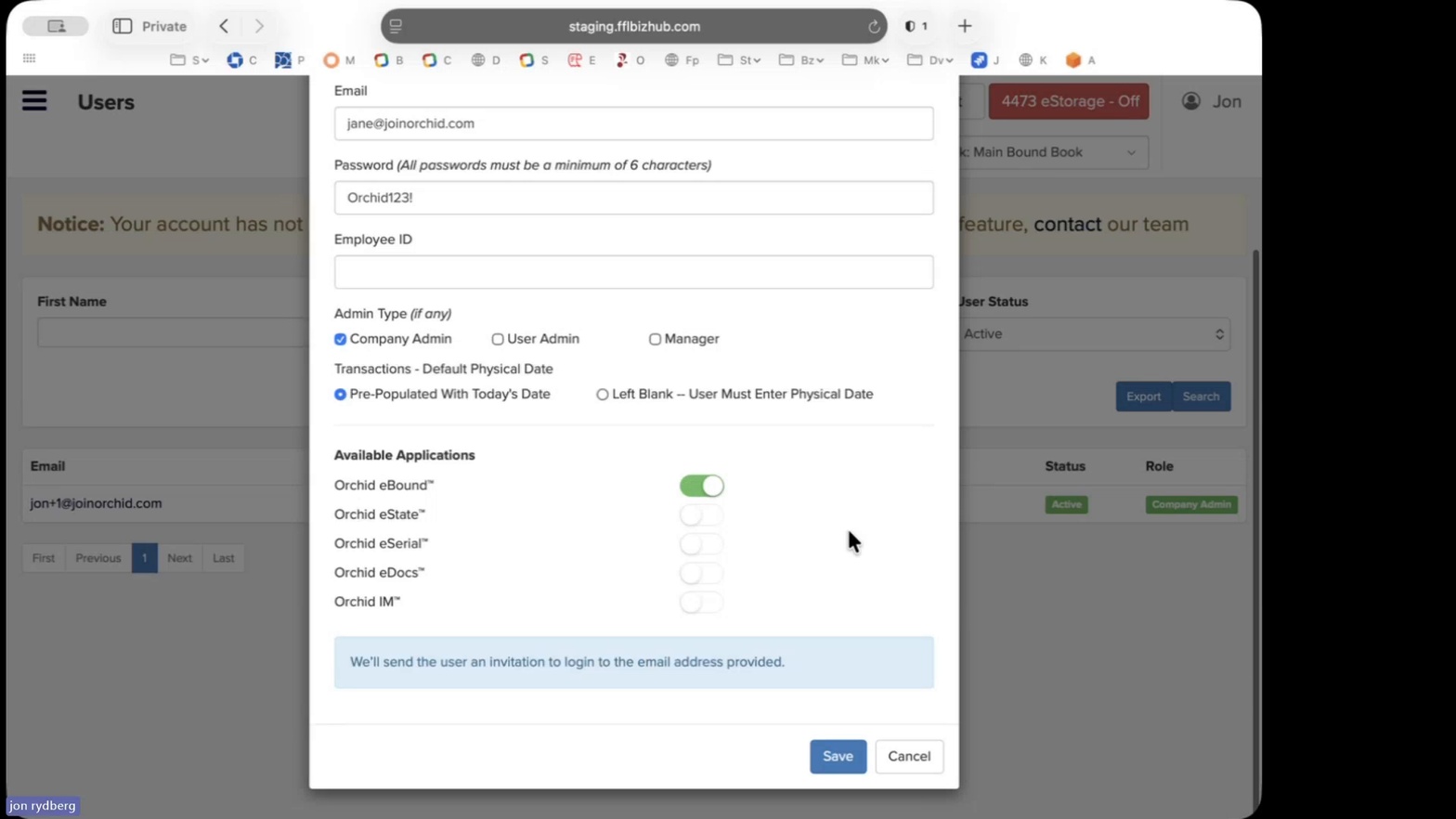Click into the Employee ID field

click(633, 272)
